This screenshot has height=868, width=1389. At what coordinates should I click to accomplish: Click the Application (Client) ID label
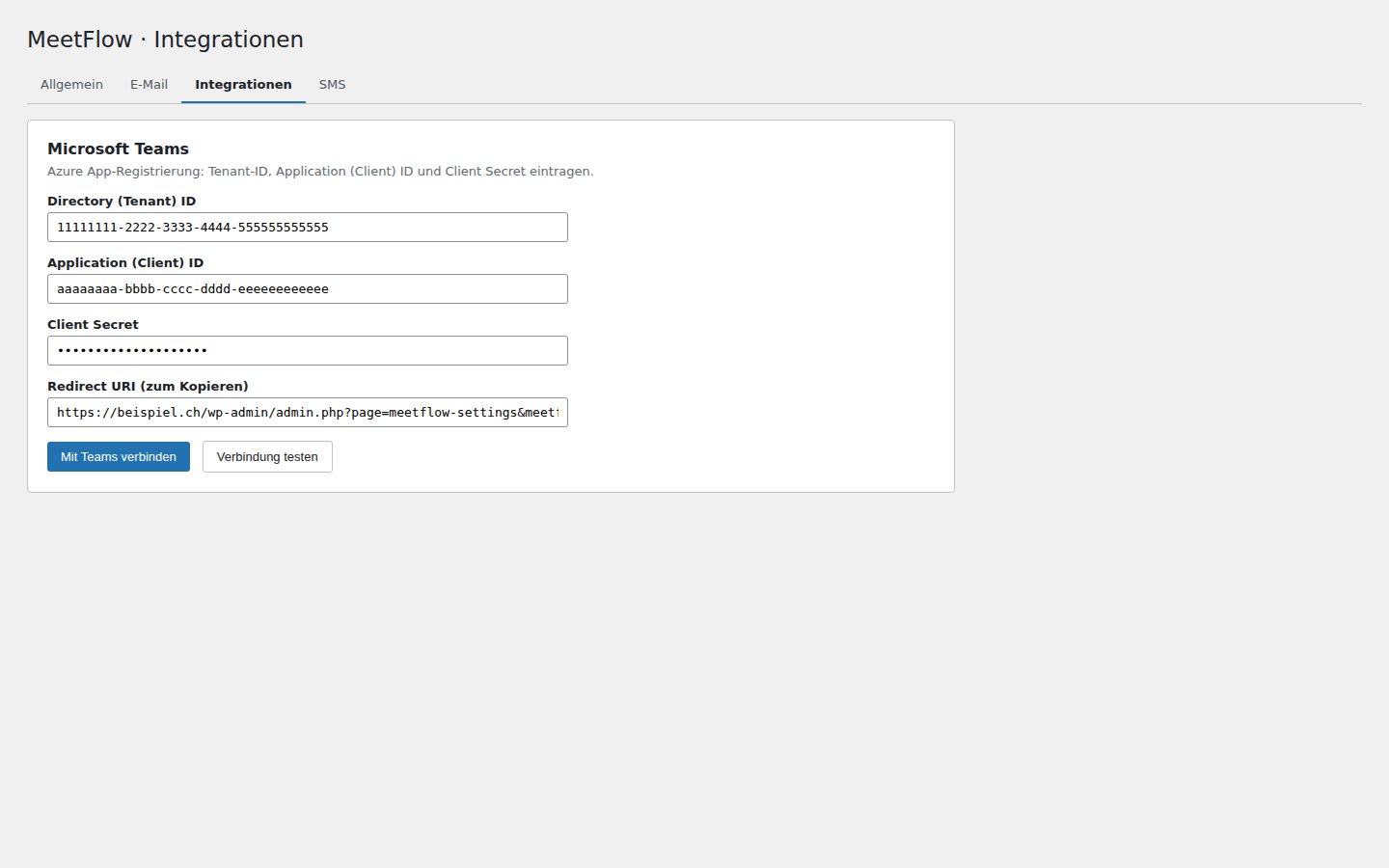pos(125,263)
